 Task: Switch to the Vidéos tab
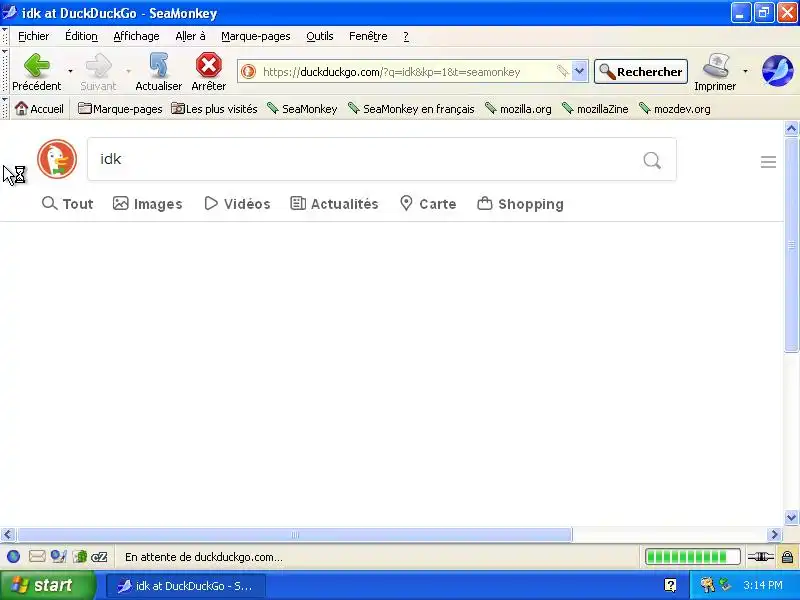(x=237, y=204)
